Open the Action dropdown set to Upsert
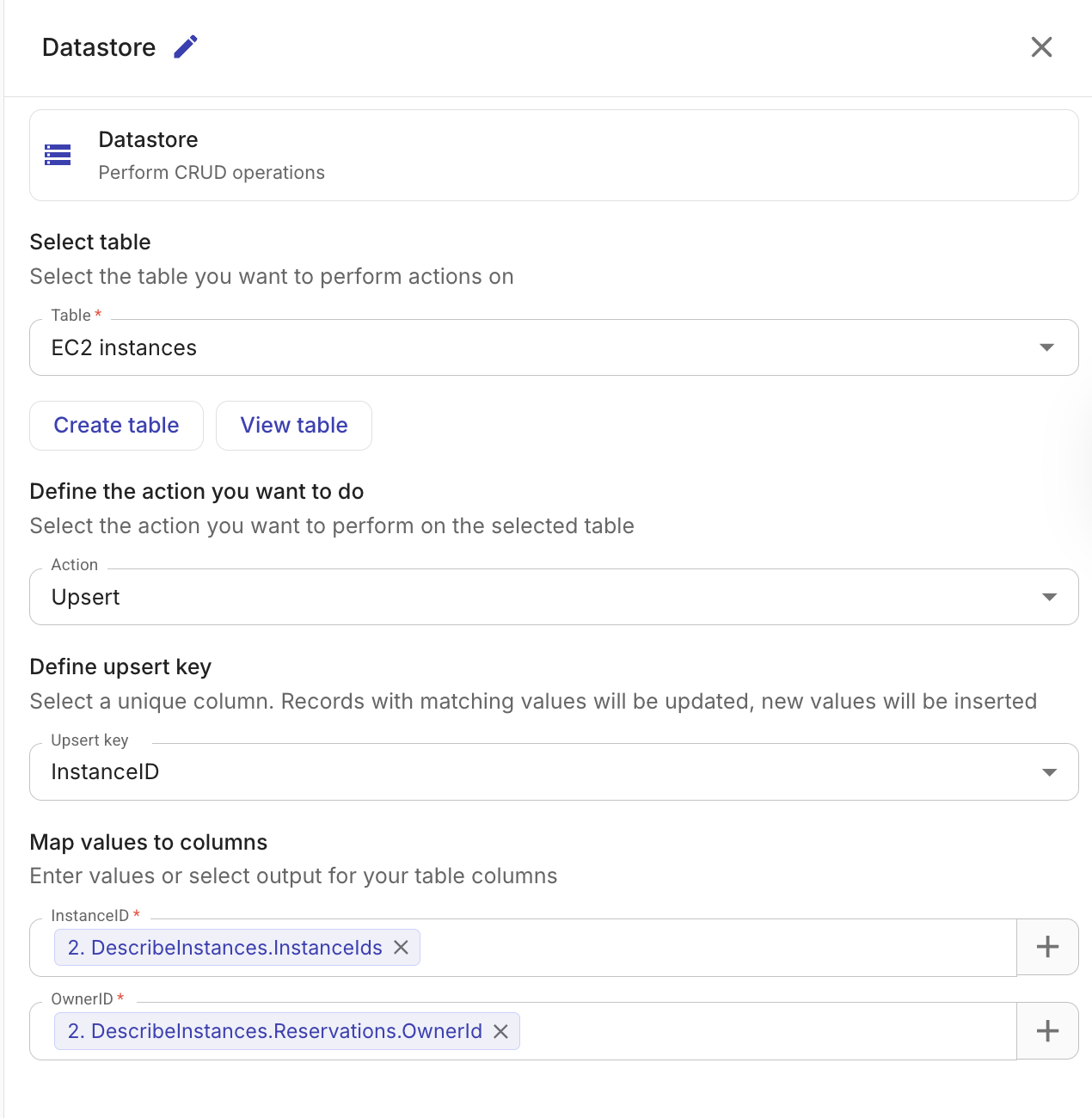Screen dimensions: 1092x1118 click(554, 597)
